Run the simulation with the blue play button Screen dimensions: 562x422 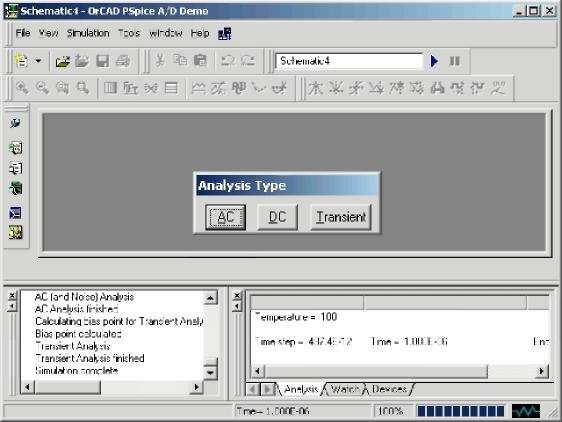click(x=434, y=61)
